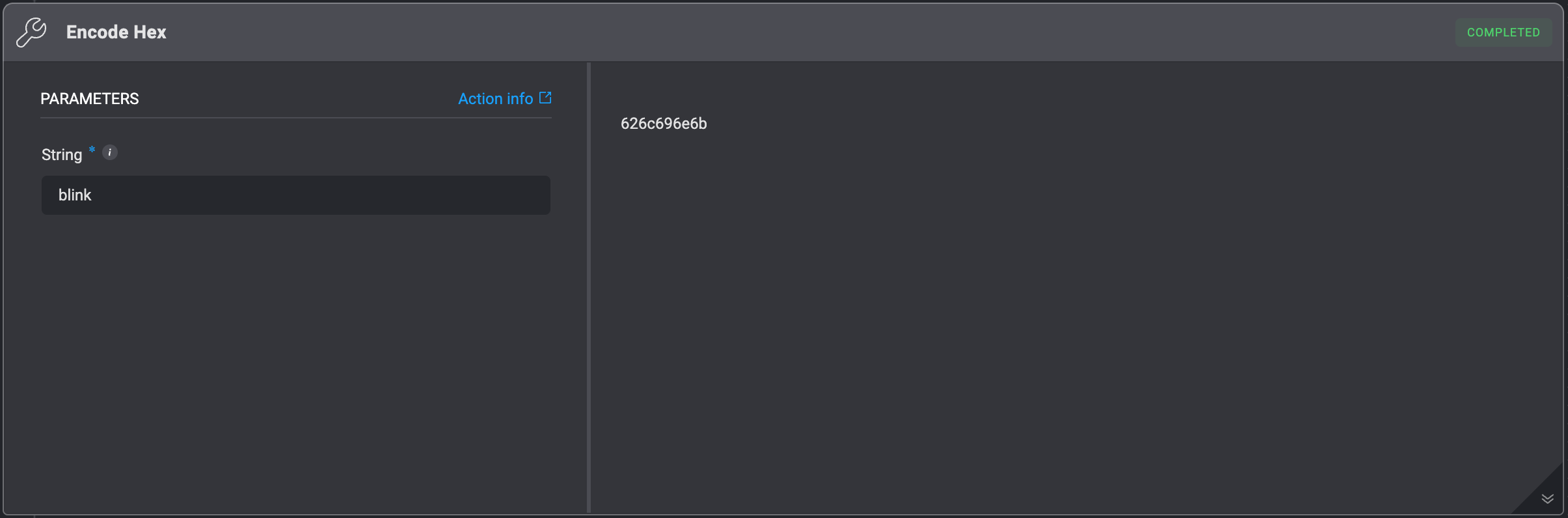This screenshot has width=1568, height=518.
Task: Click the String parameter label
Action: (x=62, y=155)
